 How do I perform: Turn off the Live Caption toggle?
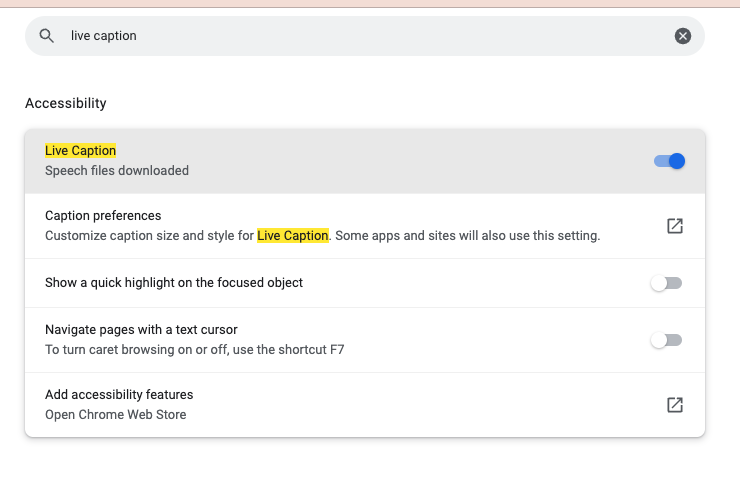669,161
